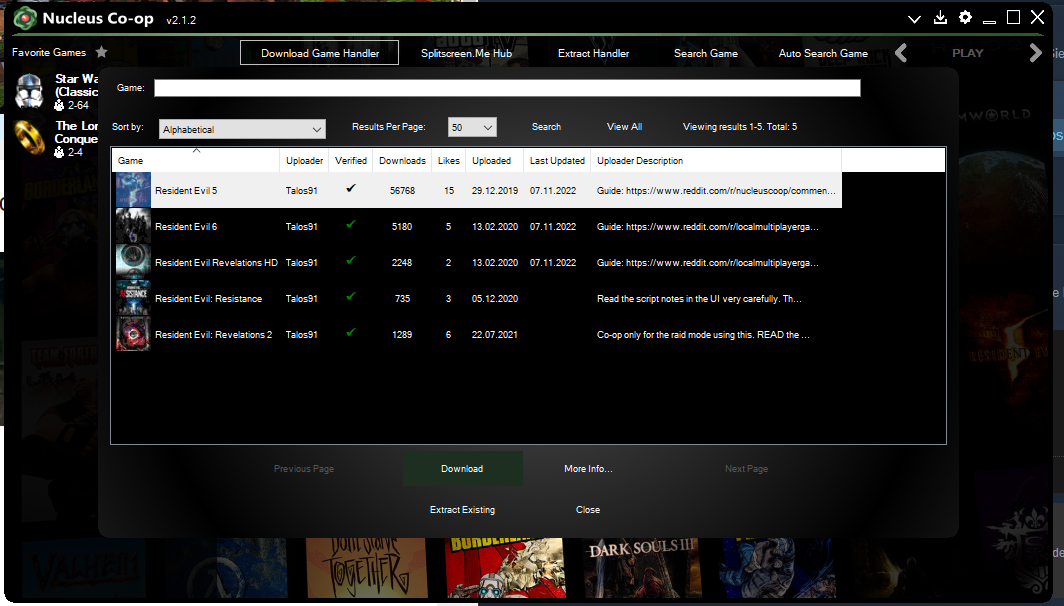Select Resident Evil: Resistance text
Screen dimensions: 1064x606
coord(208,299)
